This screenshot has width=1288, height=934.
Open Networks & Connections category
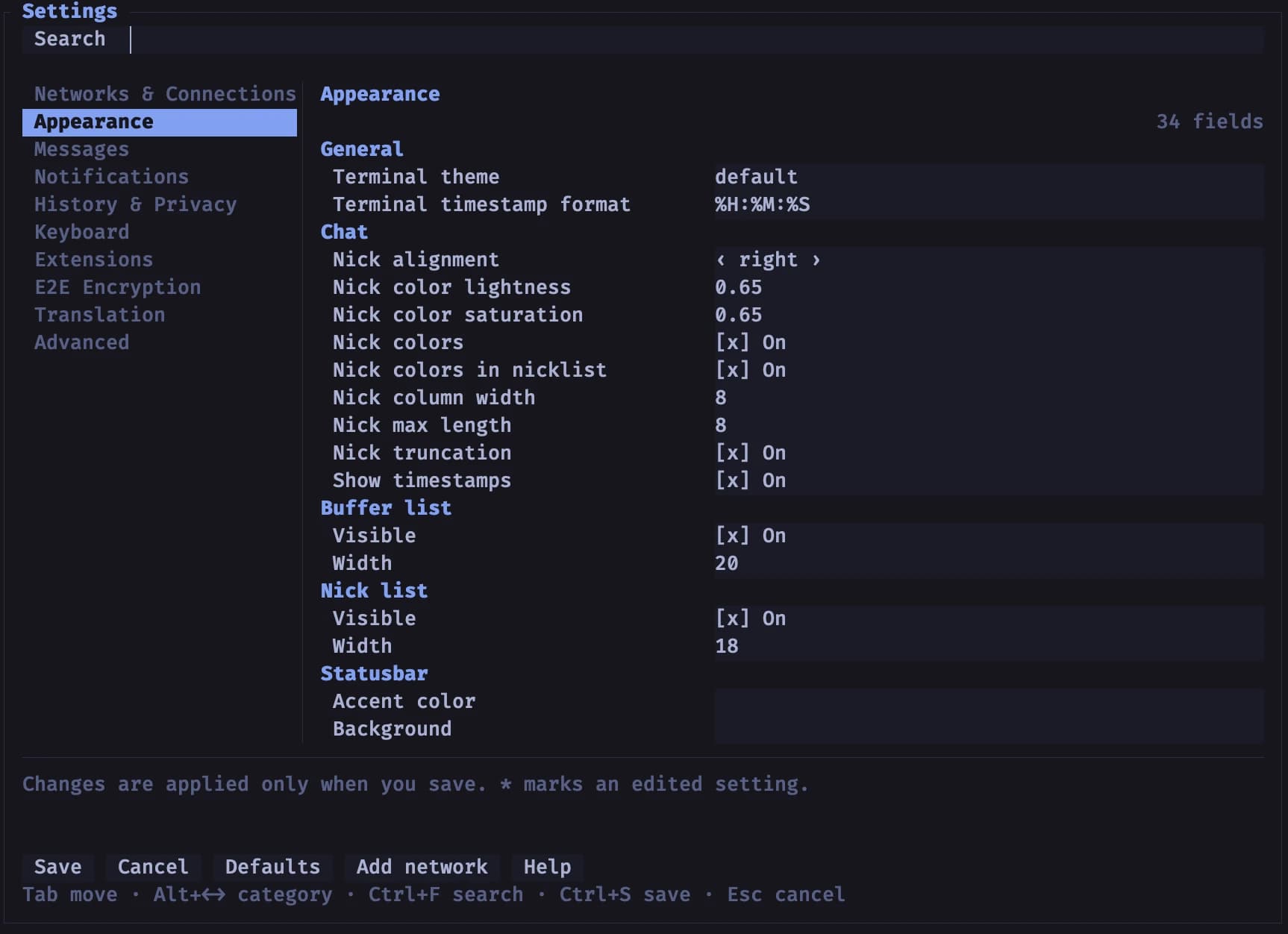[x=160, y=94]
